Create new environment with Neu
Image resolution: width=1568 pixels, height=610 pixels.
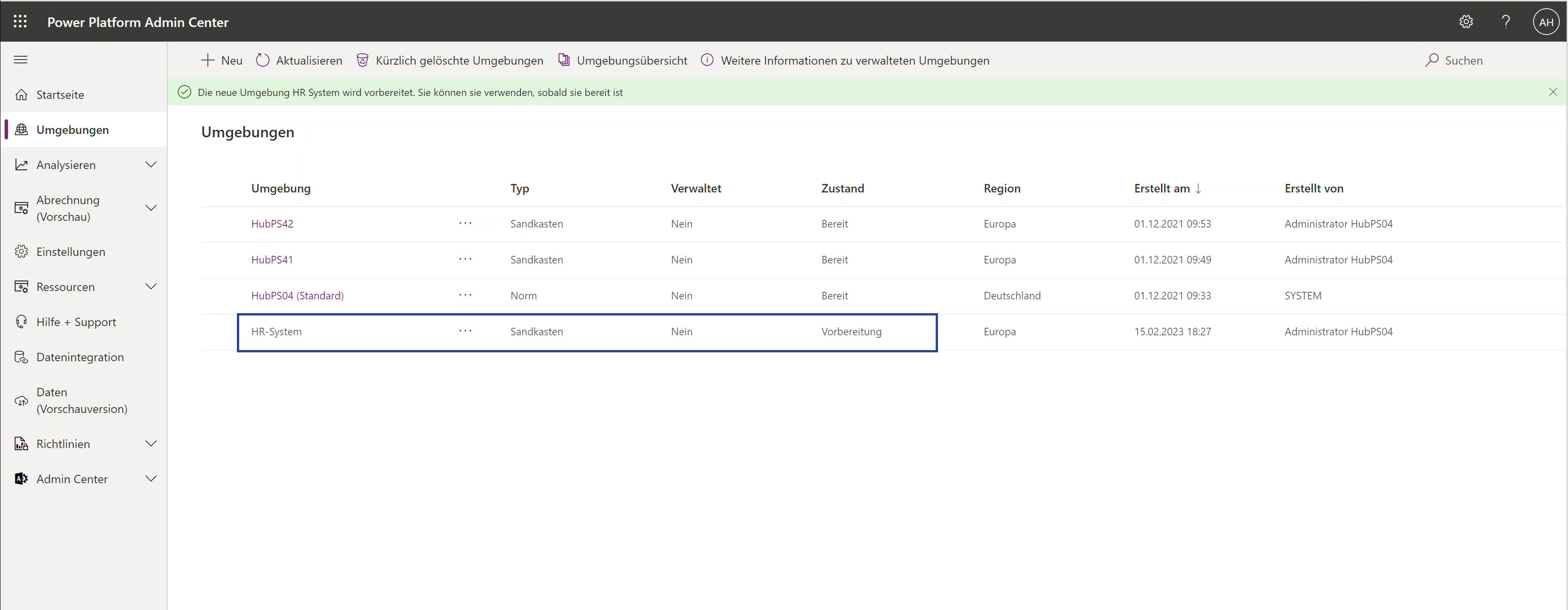221,60
